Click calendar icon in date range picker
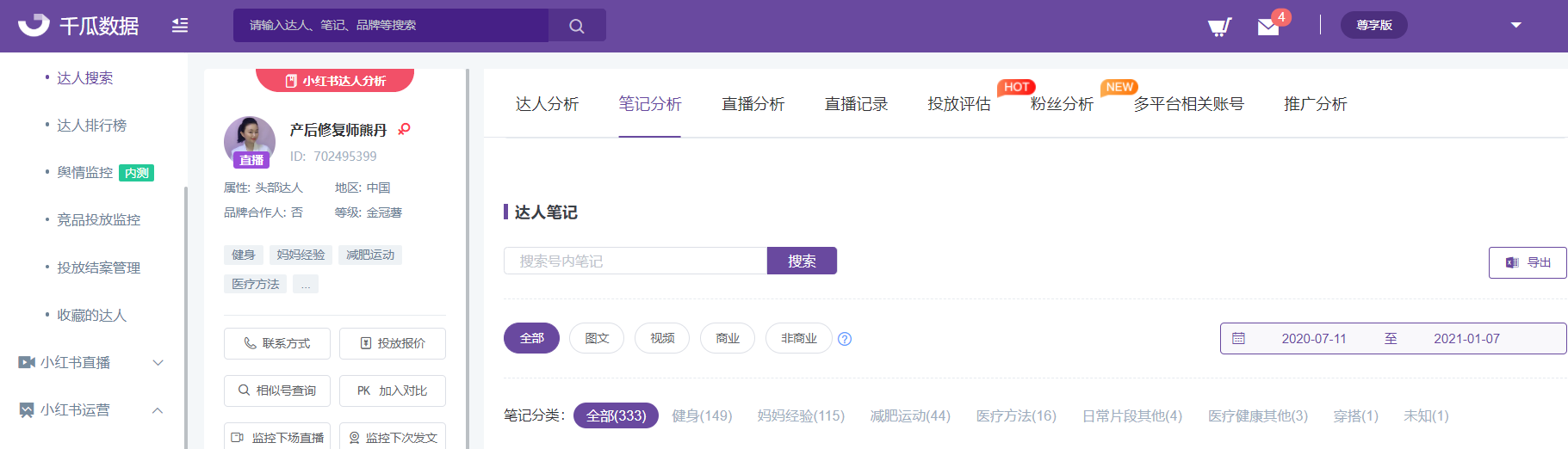 click(x=1238, y=339)
